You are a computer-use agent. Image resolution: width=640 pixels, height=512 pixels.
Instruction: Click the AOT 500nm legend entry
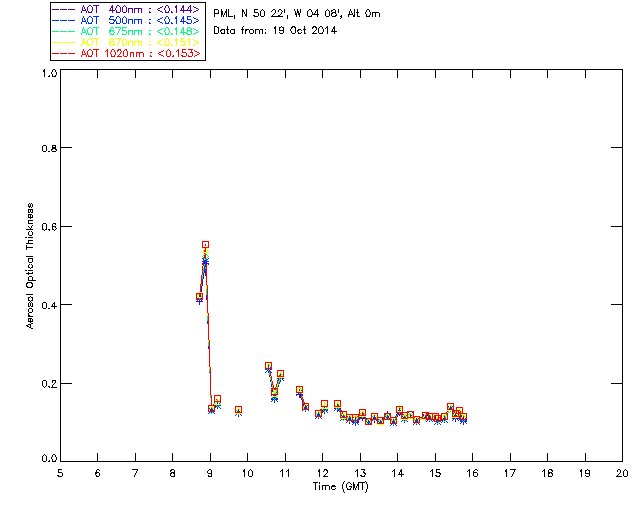(127, 20)
